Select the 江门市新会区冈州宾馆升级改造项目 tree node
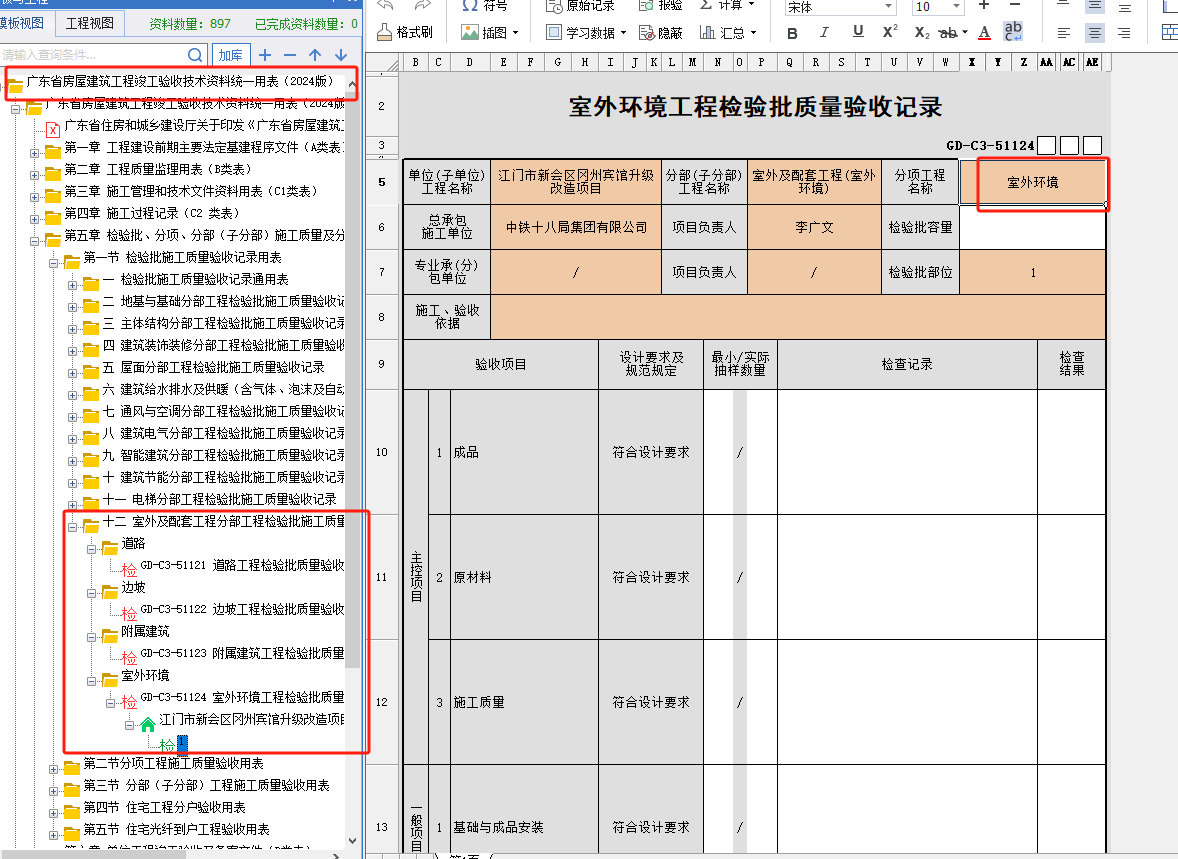 click(x=252, y=719)
